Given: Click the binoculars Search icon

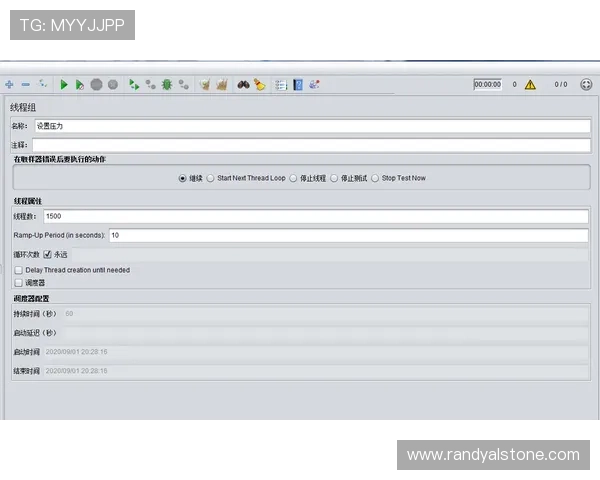Looking at the screenshot, I should point(242,85).
